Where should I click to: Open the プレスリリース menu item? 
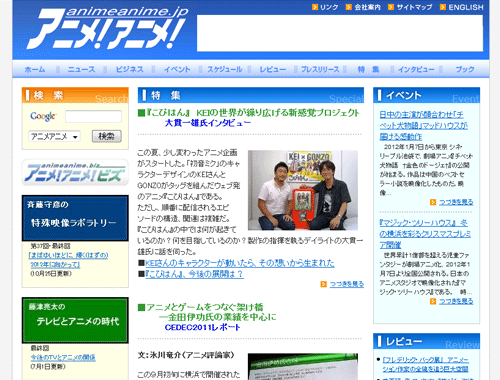pyautogui.click(x=320, y=69)
